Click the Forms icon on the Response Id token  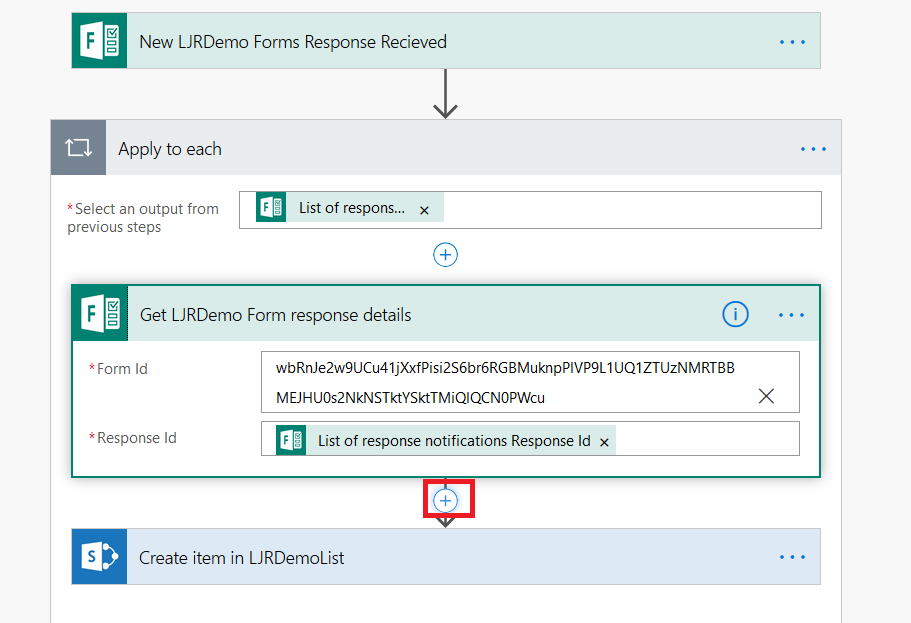[x=291, y=440]
